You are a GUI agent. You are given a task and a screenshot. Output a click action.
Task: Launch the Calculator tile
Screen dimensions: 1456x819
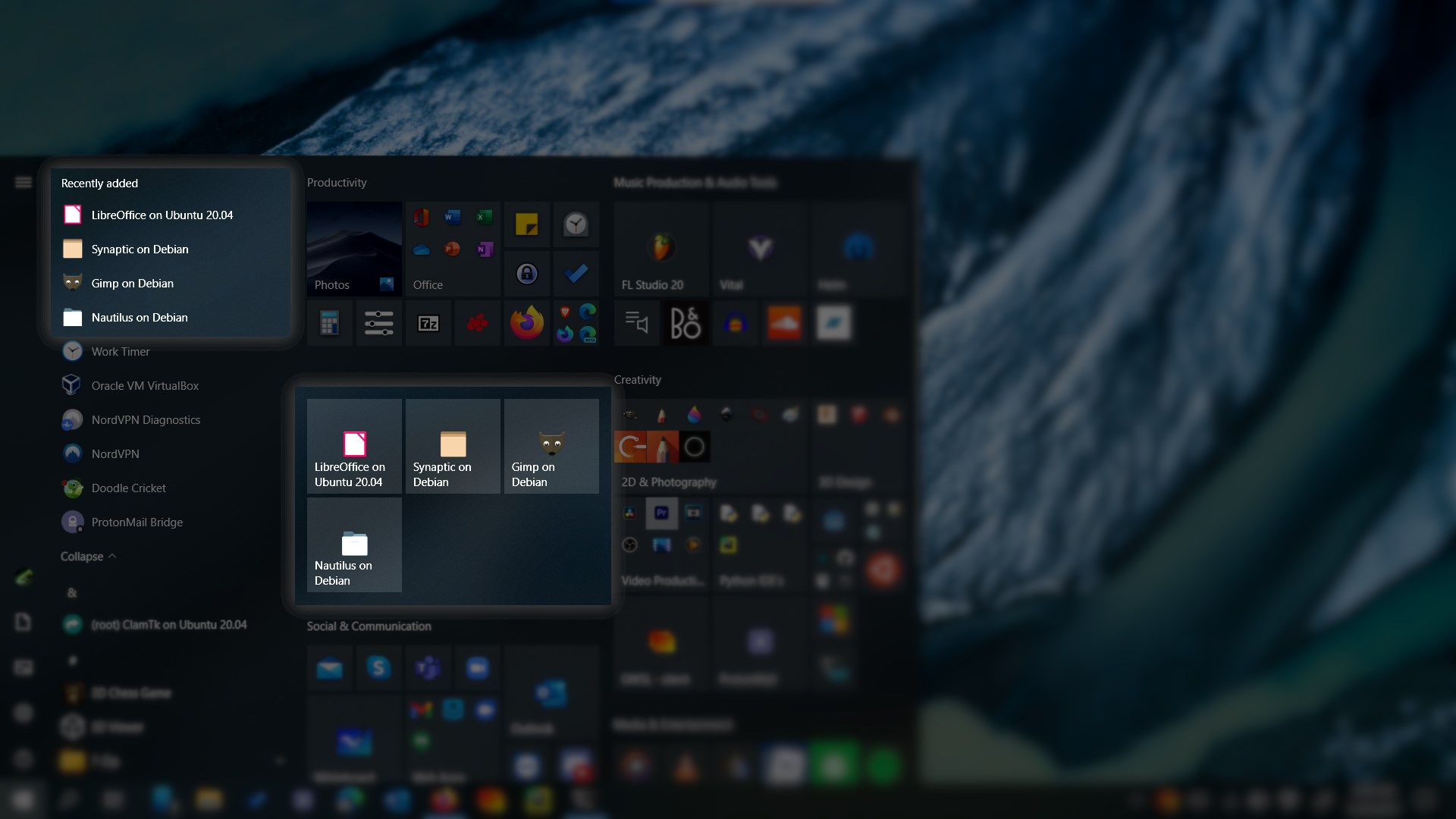(329, 322)
